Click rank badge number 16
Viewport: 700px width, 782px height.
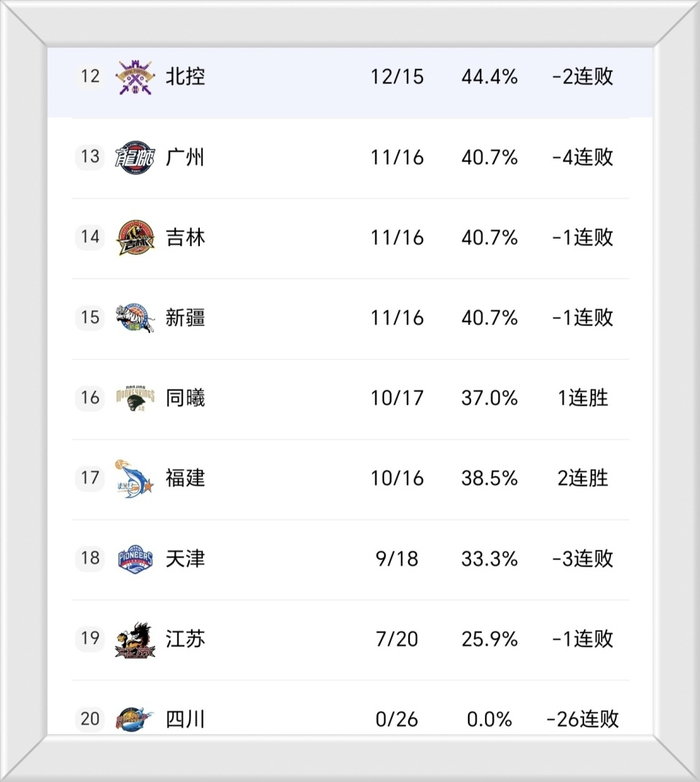click(90, 398)
